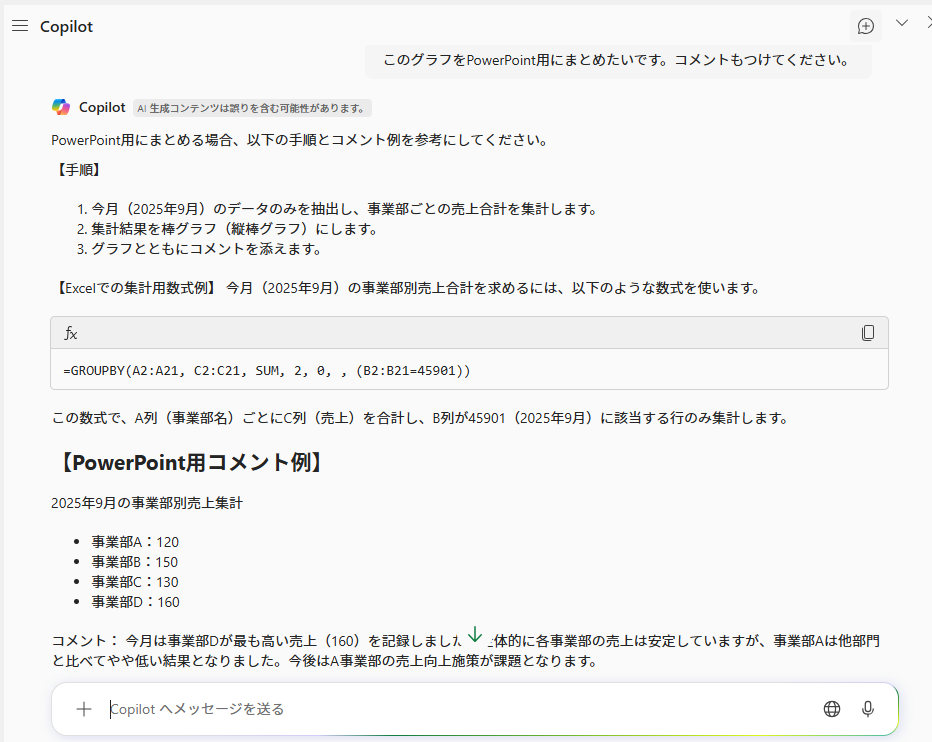Click the コメント paragraph about 事業部D

pos(465,650)
